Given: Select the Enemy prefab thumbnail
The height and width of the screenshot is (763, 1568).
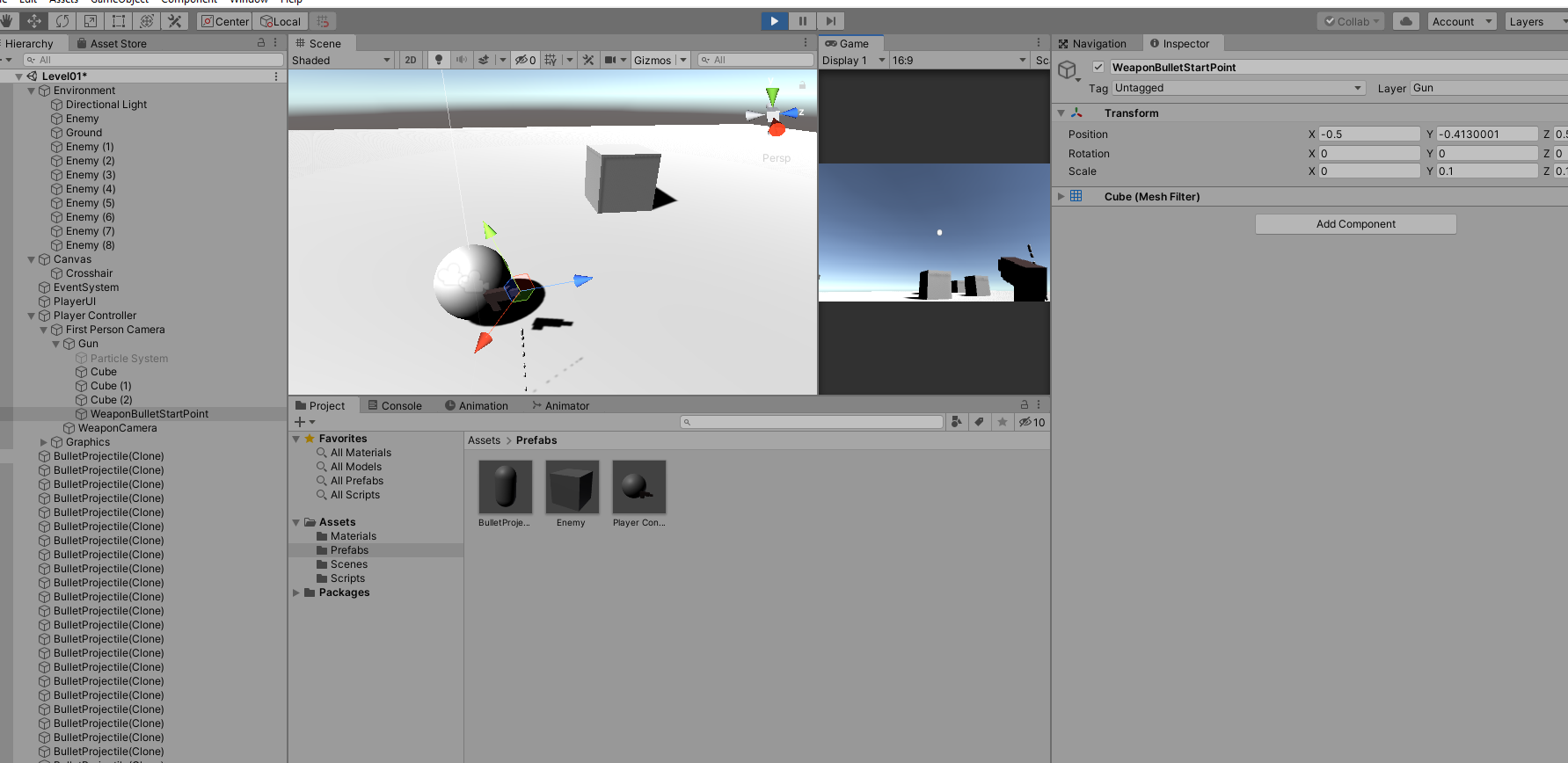Looking at the screenshot, I should (572, 486).
